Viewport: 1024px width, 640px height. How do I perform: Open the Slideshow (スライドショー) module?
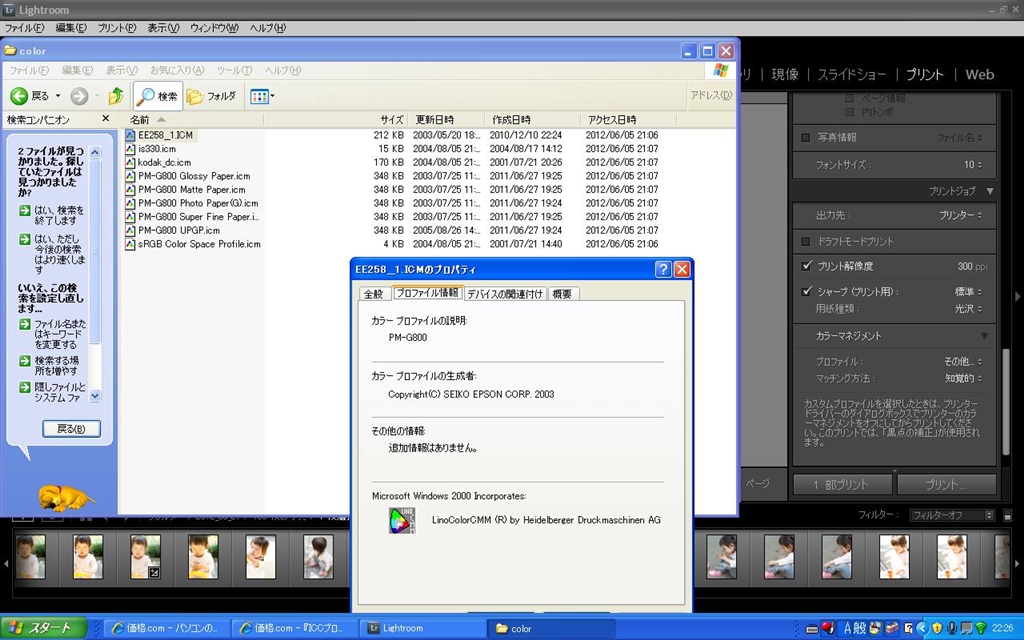coord(852,74)
